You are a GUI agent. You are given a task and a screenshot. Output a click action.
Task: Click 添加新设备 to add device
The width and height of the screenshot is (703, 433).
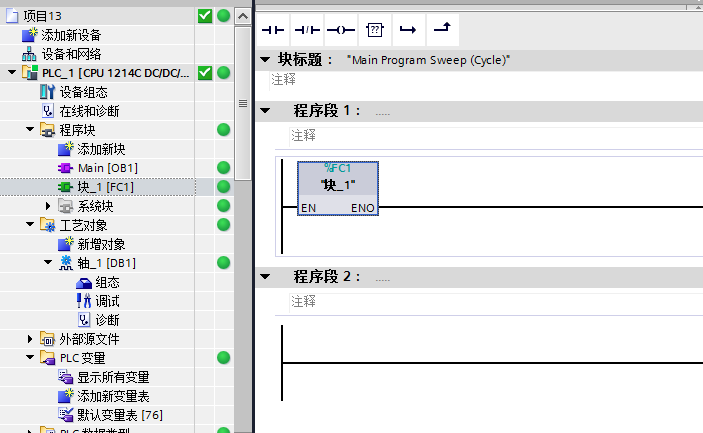[x=70, y=35]
